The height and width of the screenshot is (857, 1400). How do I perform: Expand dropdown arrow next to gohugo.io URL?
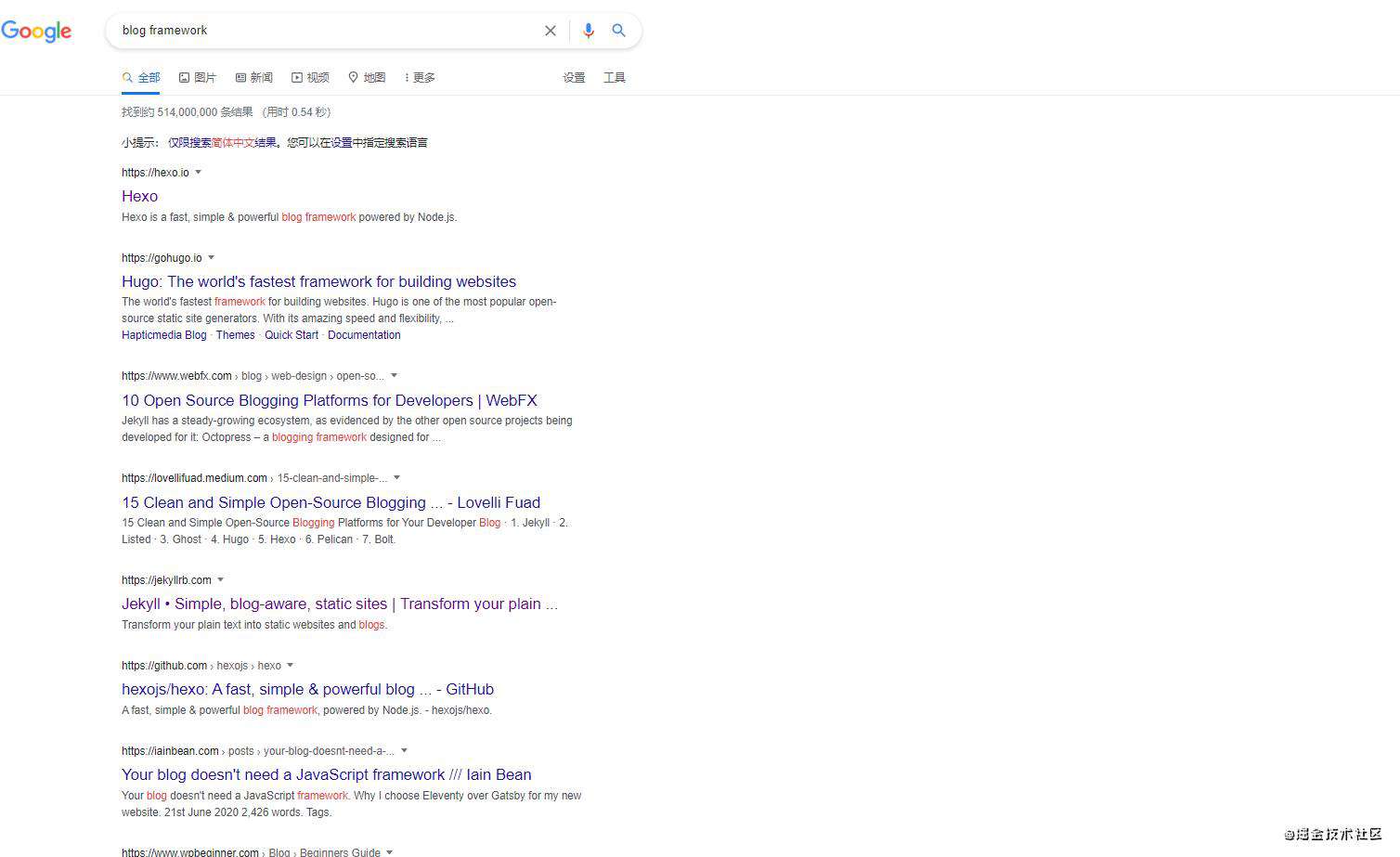pos(211,257)
